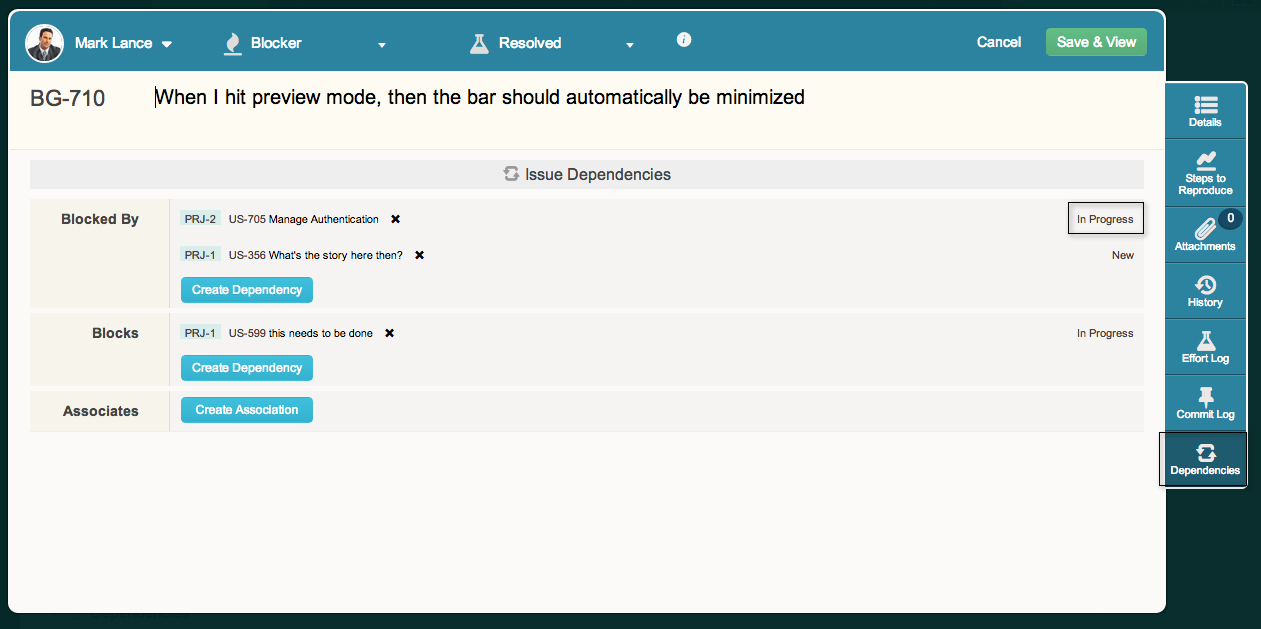This screenshot has height=629, width=1261.
Task: Click Create Dependency under Blocked By
Action: click(x=246, y=290)
